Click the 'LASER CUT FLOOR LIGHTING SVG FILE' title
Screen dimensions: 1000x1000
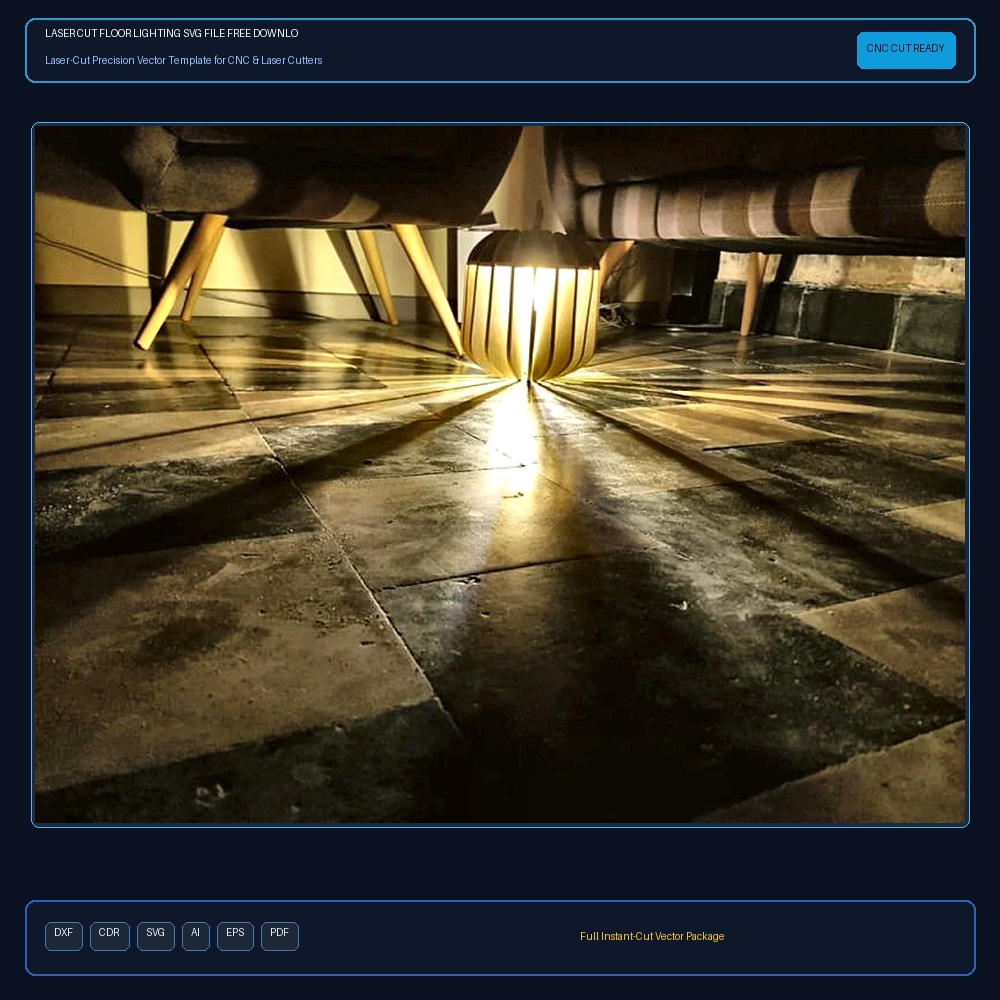point(172,33)
